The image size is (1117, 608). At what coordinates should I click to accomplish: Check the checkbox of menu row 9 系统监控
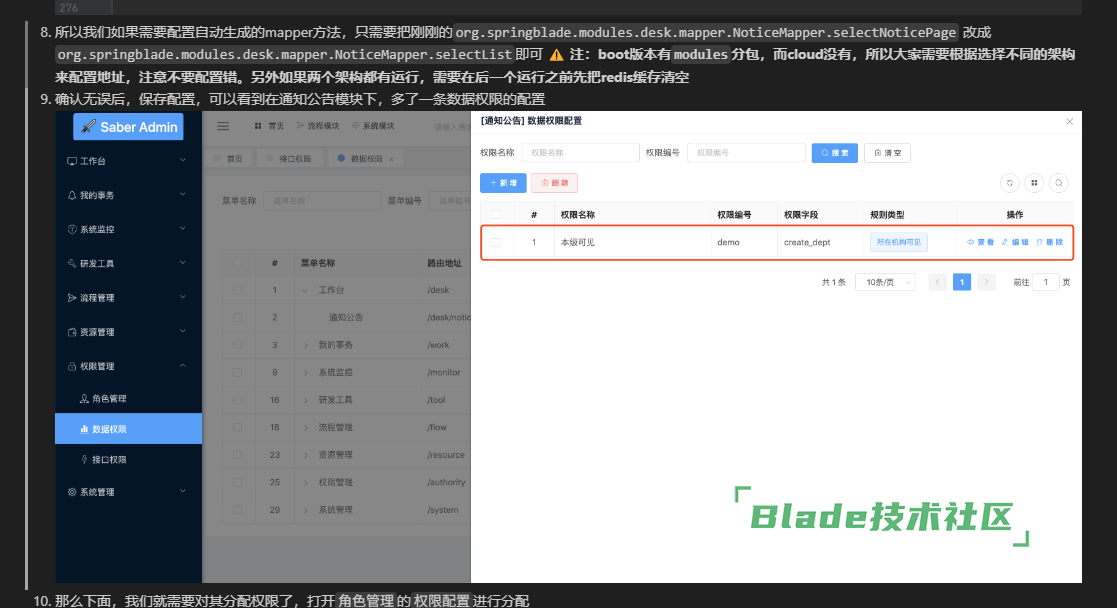pos(237,373)
